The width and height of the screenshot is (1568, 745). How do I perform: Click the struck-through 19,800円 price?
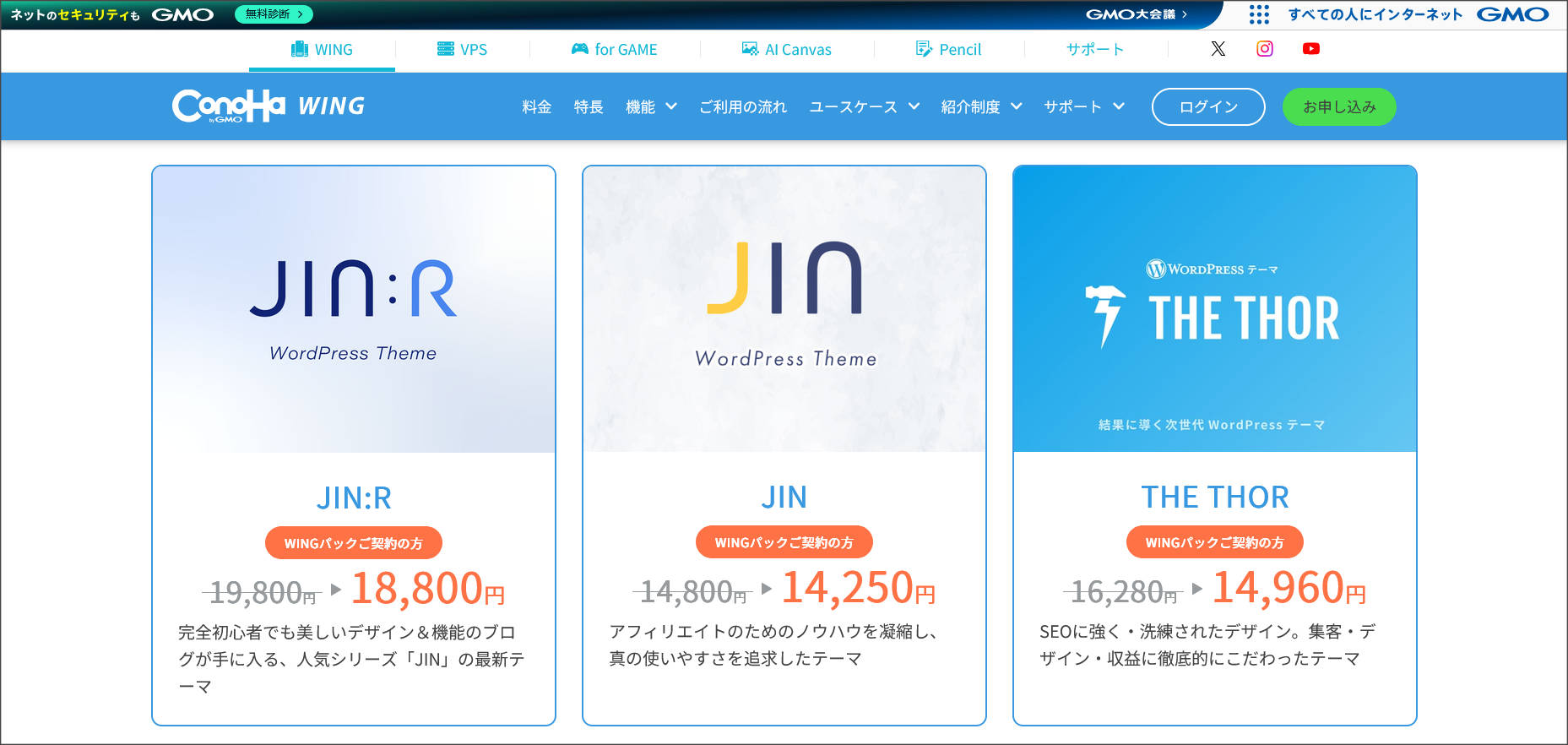[262, 593]
